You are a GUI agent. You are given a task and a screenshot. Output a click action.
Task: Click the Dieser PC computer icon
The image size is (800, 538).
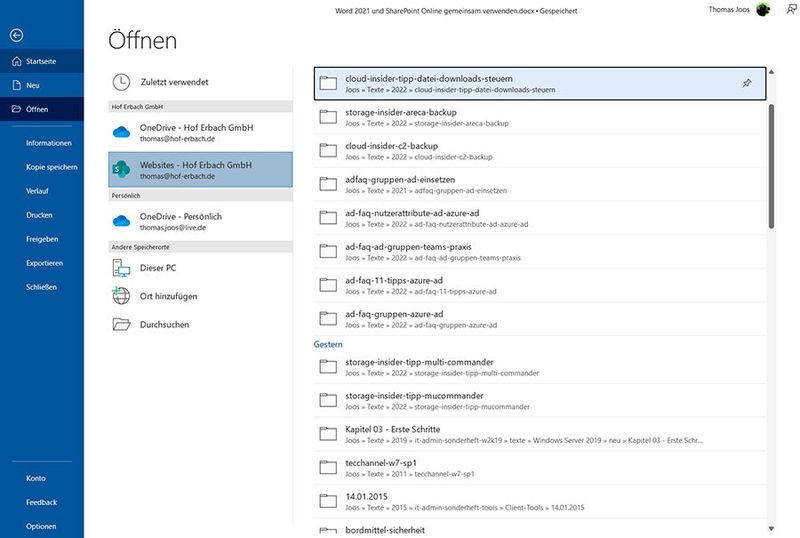click(121, 268)
